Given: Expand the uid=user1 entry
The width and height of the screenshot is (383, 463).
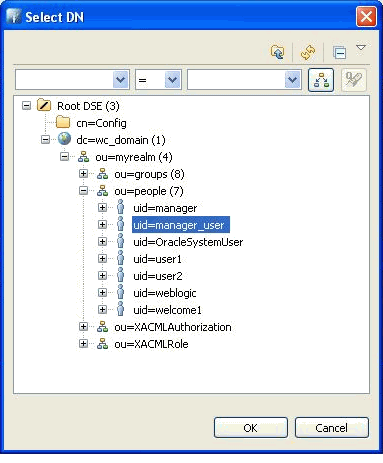Looking at the screenshot, I should 102,259.
